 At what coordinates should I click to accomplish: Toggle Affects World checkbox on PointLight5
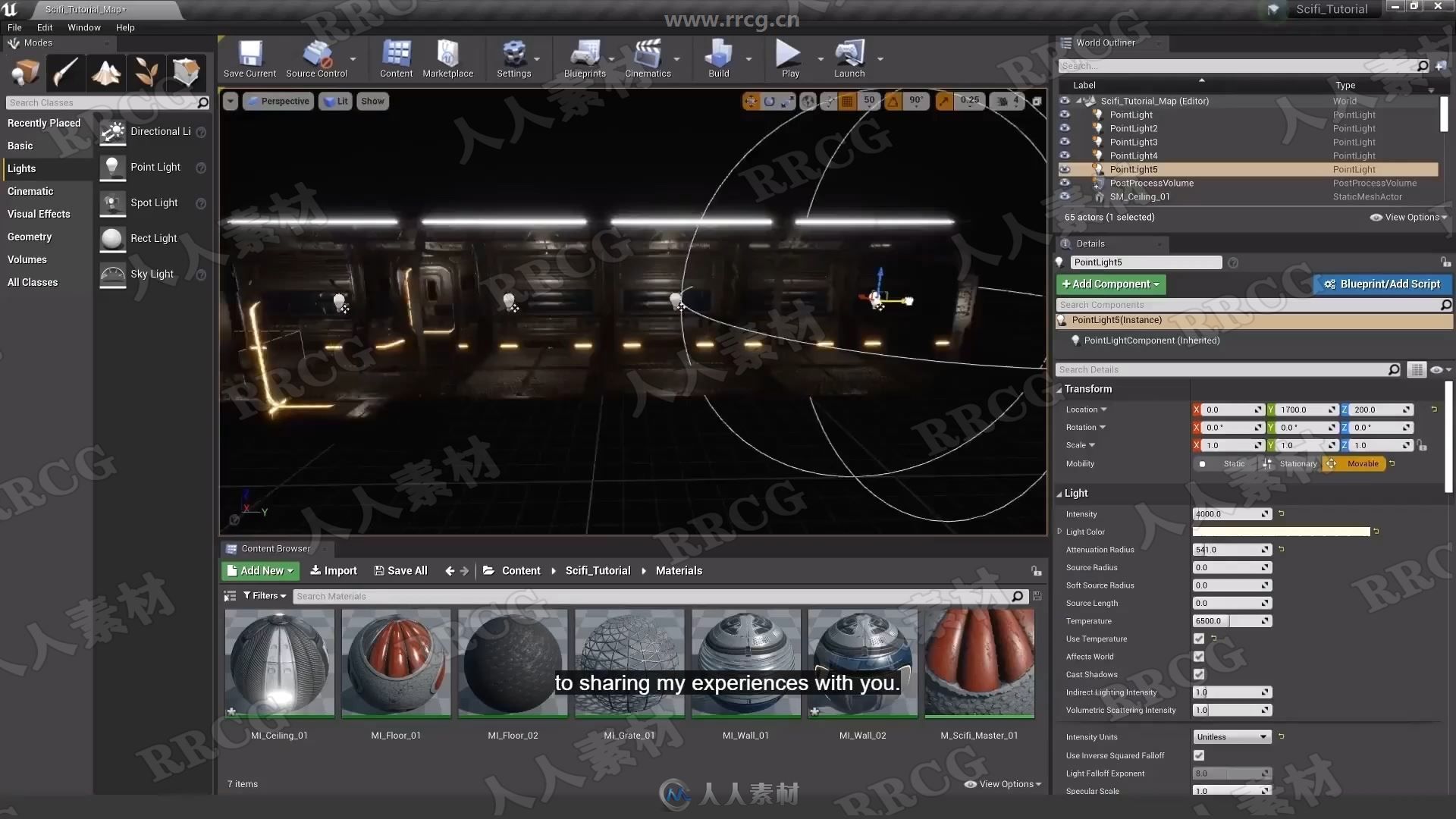click(1199, 656)
